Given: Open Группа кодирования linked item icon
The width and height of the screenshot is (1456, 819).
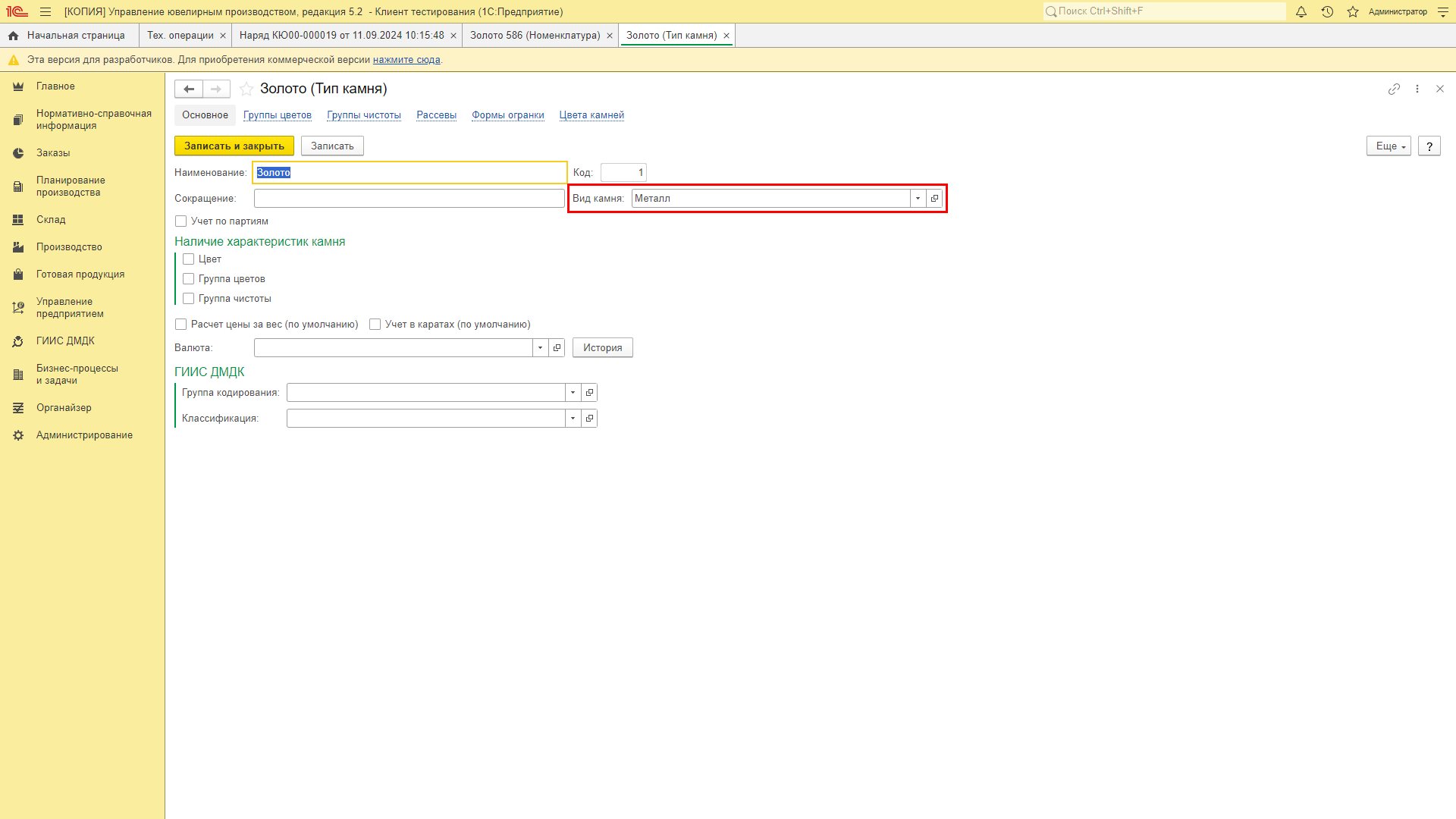Looking at the screenshot, I should (589, 392).
